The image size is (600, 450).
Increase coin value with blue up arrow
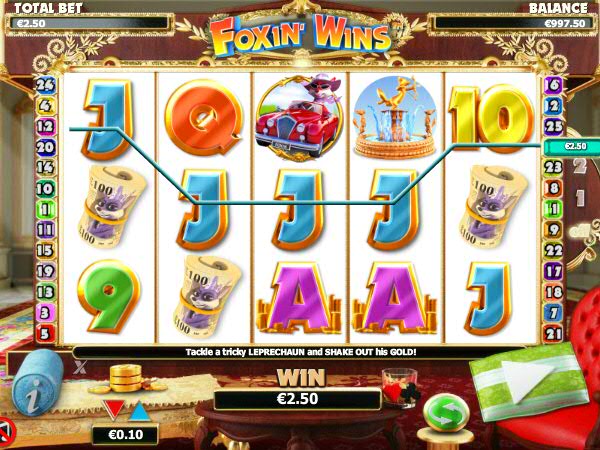pyautogui.click(x=140, y=411)
